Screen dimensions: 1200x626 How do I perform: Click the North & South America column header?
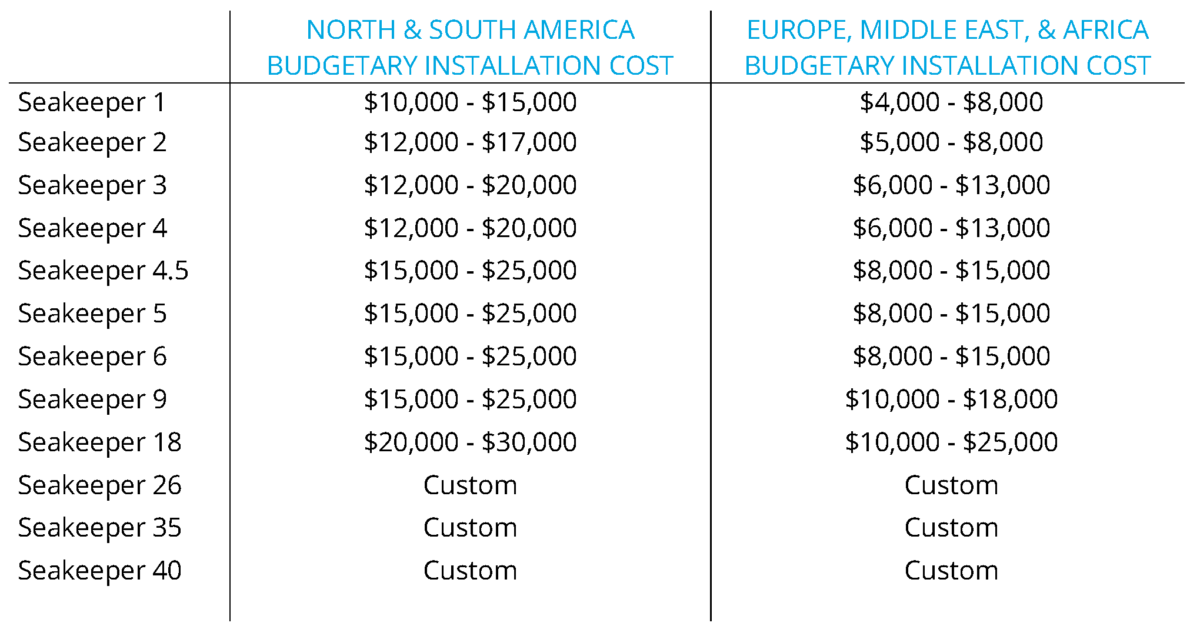point(470,47)
